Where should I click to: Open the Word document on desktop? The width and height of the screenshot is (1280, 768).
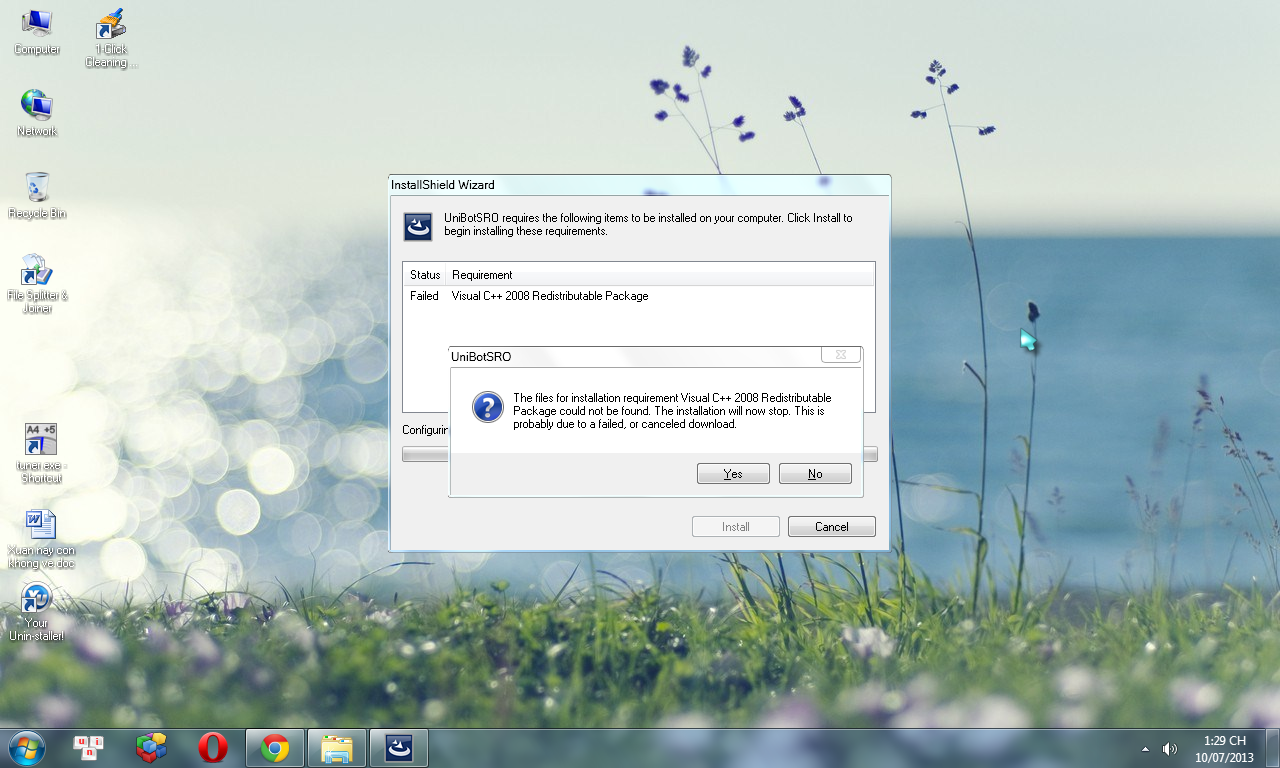41,539
